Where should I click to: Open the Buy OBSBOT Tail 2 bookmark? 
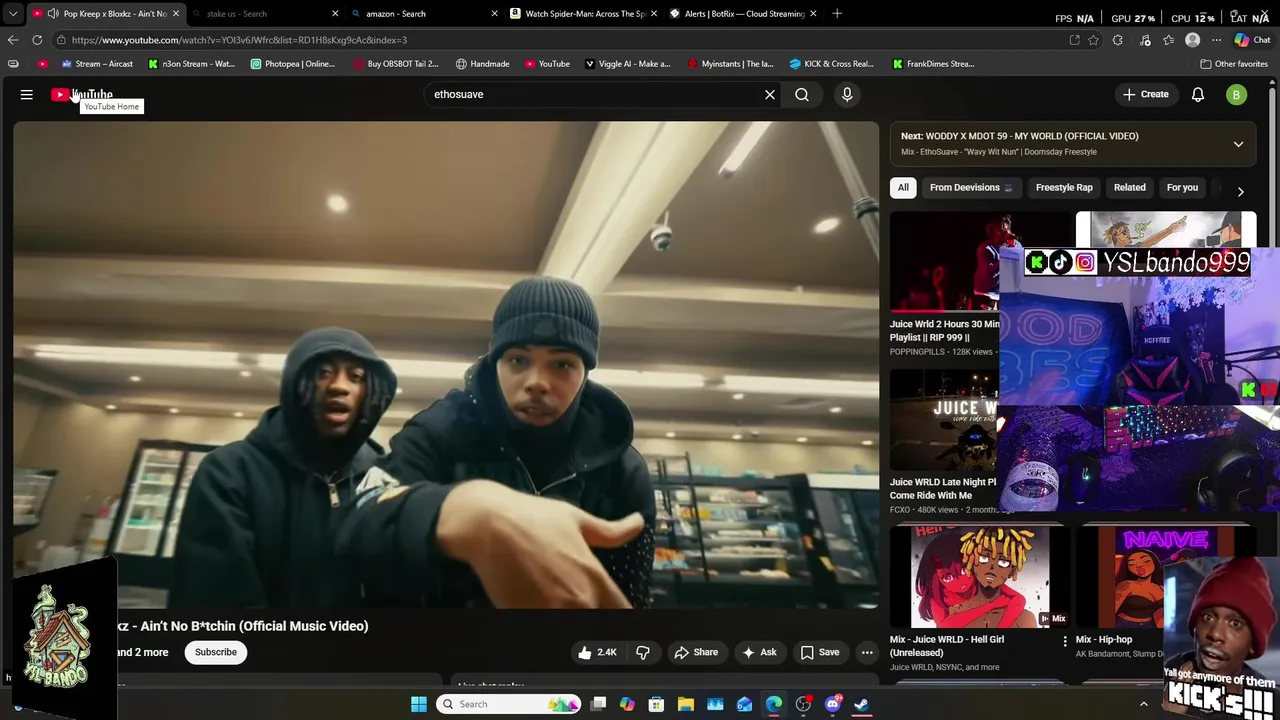[396, 64]
